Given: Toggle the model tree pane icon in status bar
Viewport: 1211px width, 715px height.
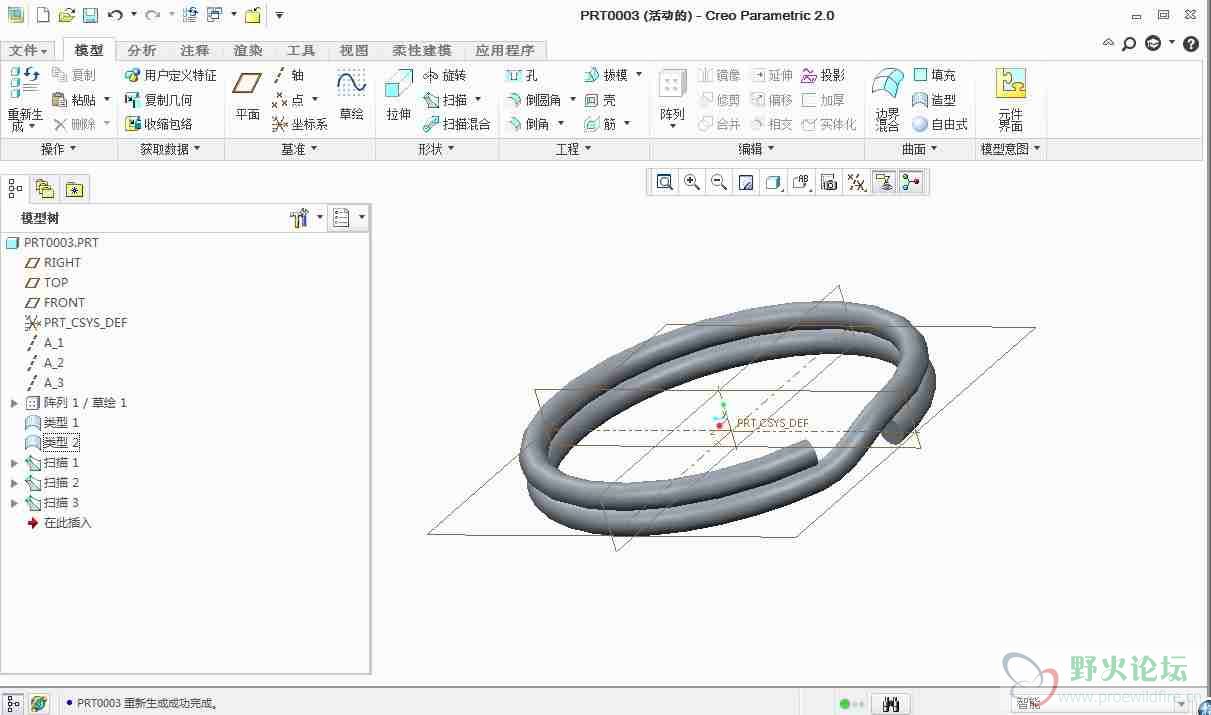Looking at the screenshot, I should click(x=13, y=704).
